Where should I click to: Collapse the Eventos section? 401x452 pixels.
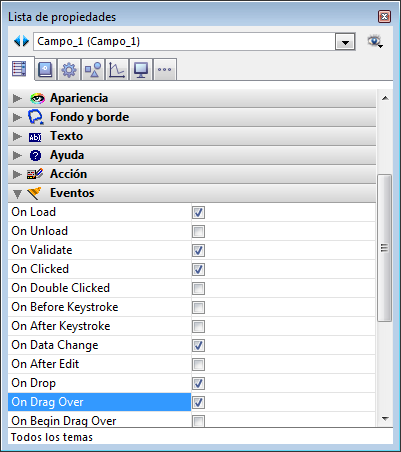click(192, 193)
